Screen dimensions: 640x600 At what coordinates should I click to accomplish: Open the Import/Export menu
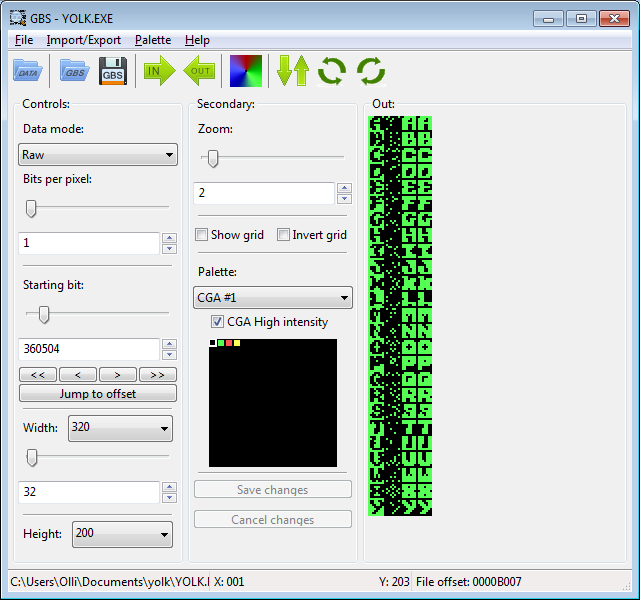click(84, 40)
